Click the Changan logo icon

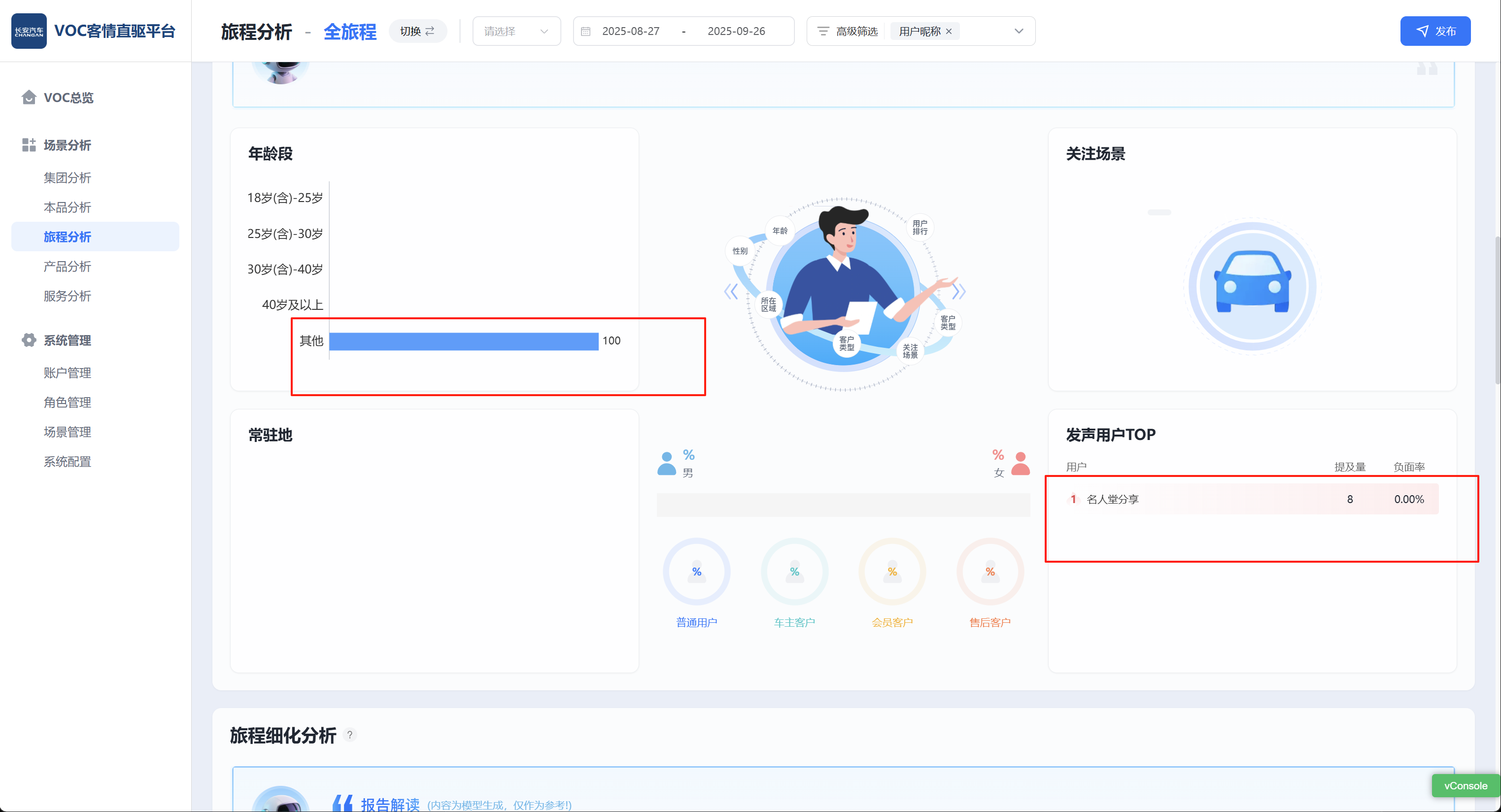pyautogui.click(x=29, y=31)
